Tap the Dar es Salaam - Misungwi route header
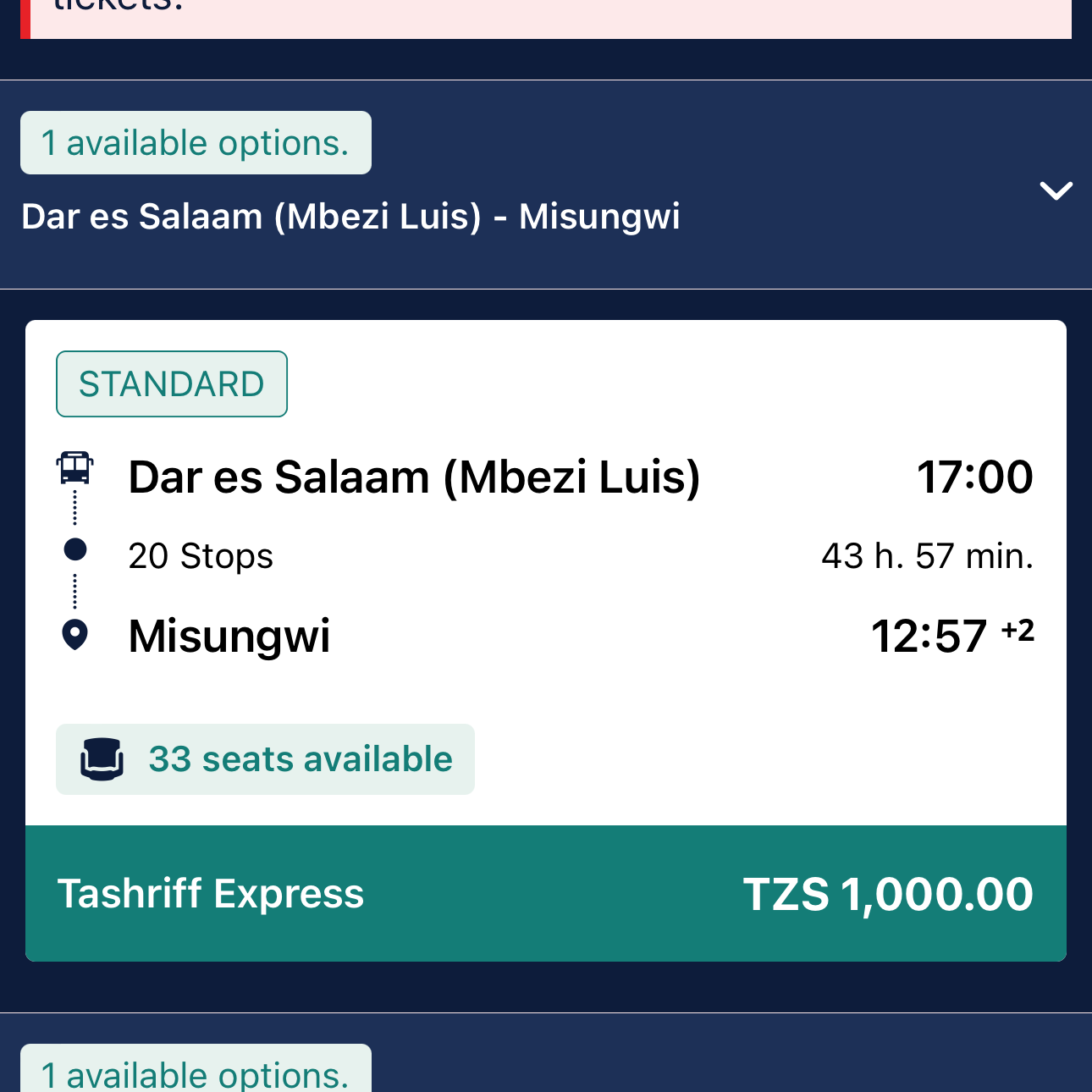1092x1092 pixels. tap(350, 217)
